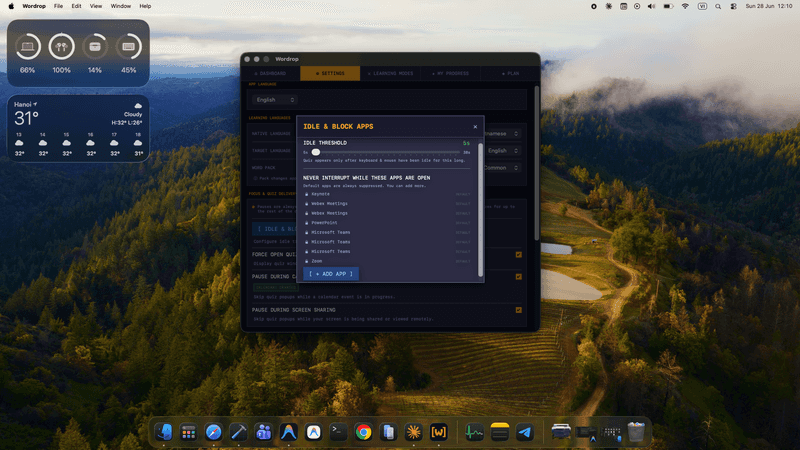Viewport: 800px width, 450px height.
Task: Click the Hanoi weather widget
Action: (x=78, y=129)
